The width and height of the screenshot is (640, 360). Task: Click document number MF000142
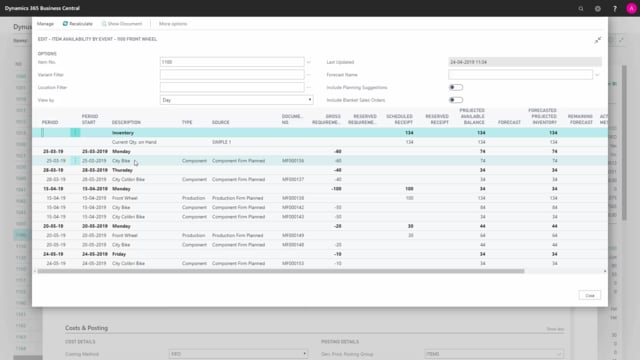pos(293,207)
